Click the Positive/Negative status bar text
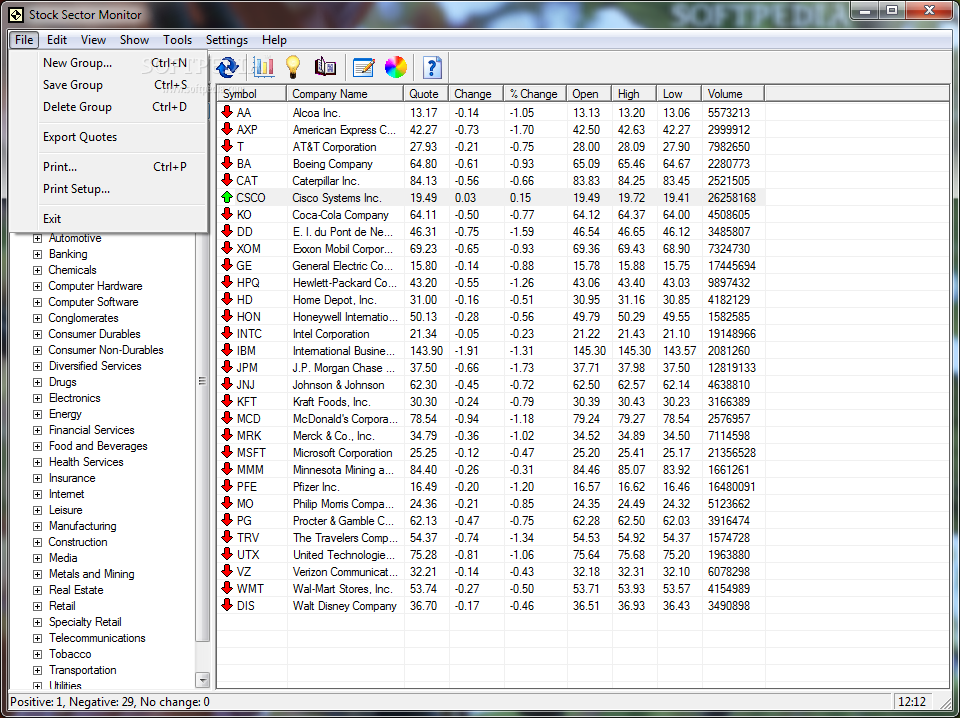The width and height of the screenshot is (960, 718). click(110, 701)
